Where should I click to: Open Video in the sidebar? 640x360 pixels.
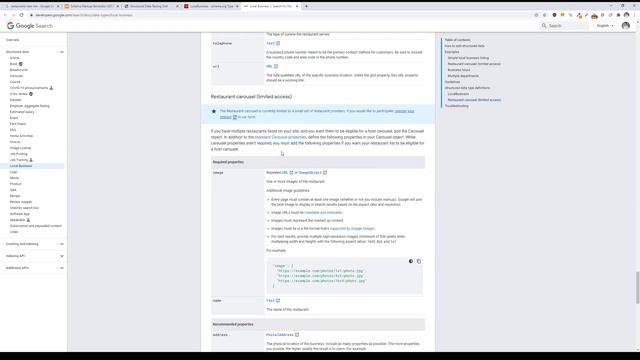coord(14,232)
